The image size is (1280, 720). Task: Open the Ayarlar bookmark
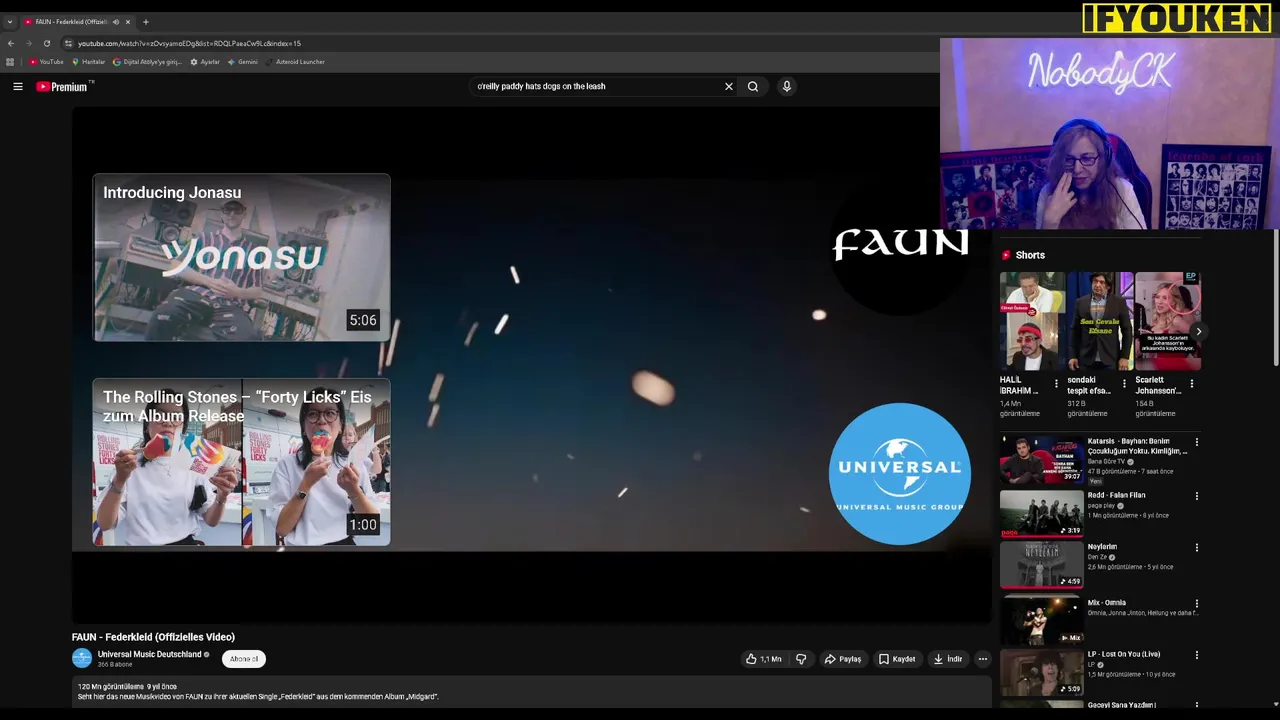[205, 62]
